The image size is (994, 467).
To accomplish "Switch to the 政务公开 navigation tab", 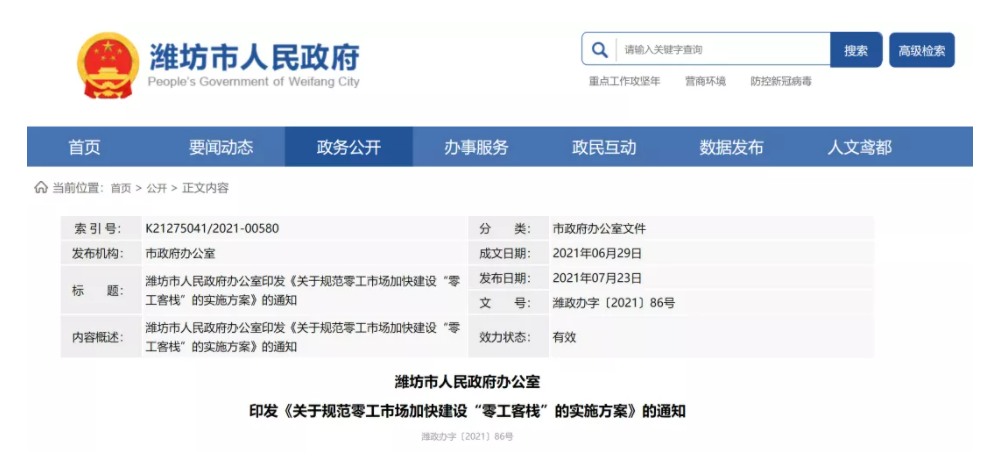I will (x=348, y=147).
